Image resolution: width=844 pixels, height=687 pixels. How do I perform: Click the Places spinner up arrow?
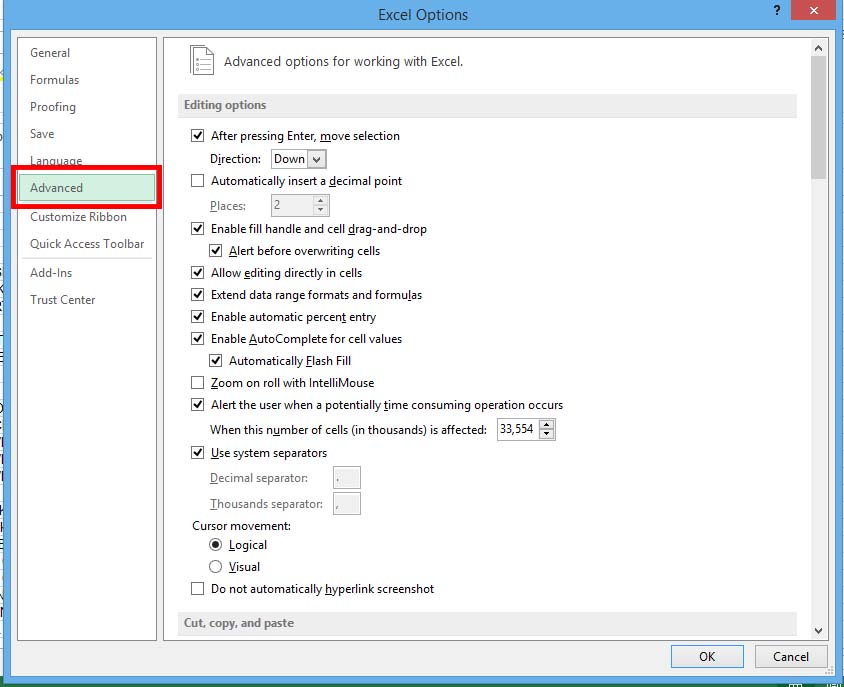(x=318, y=200)
